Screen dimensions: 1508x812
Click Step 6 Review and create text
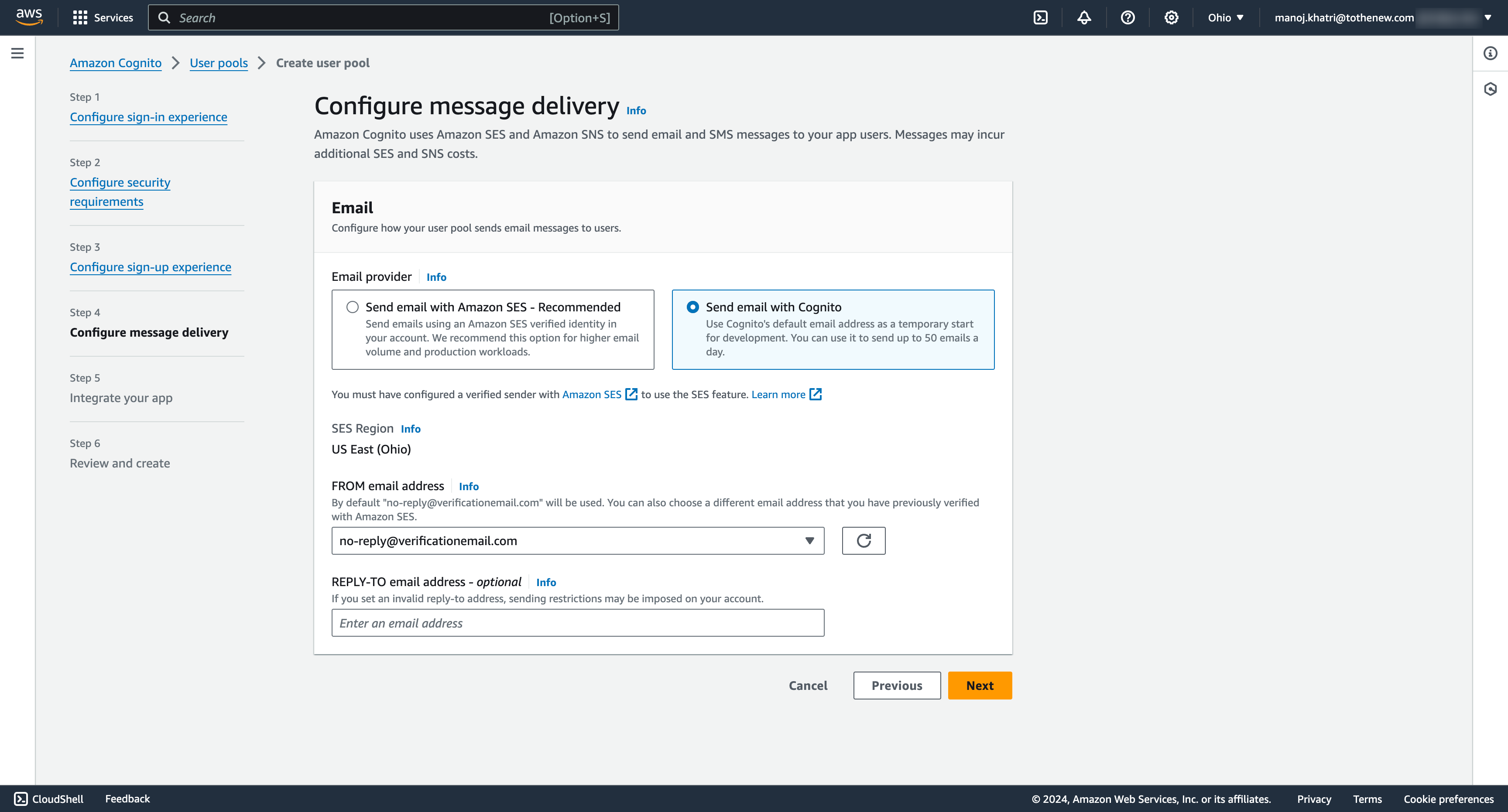[x=120, y=463]
